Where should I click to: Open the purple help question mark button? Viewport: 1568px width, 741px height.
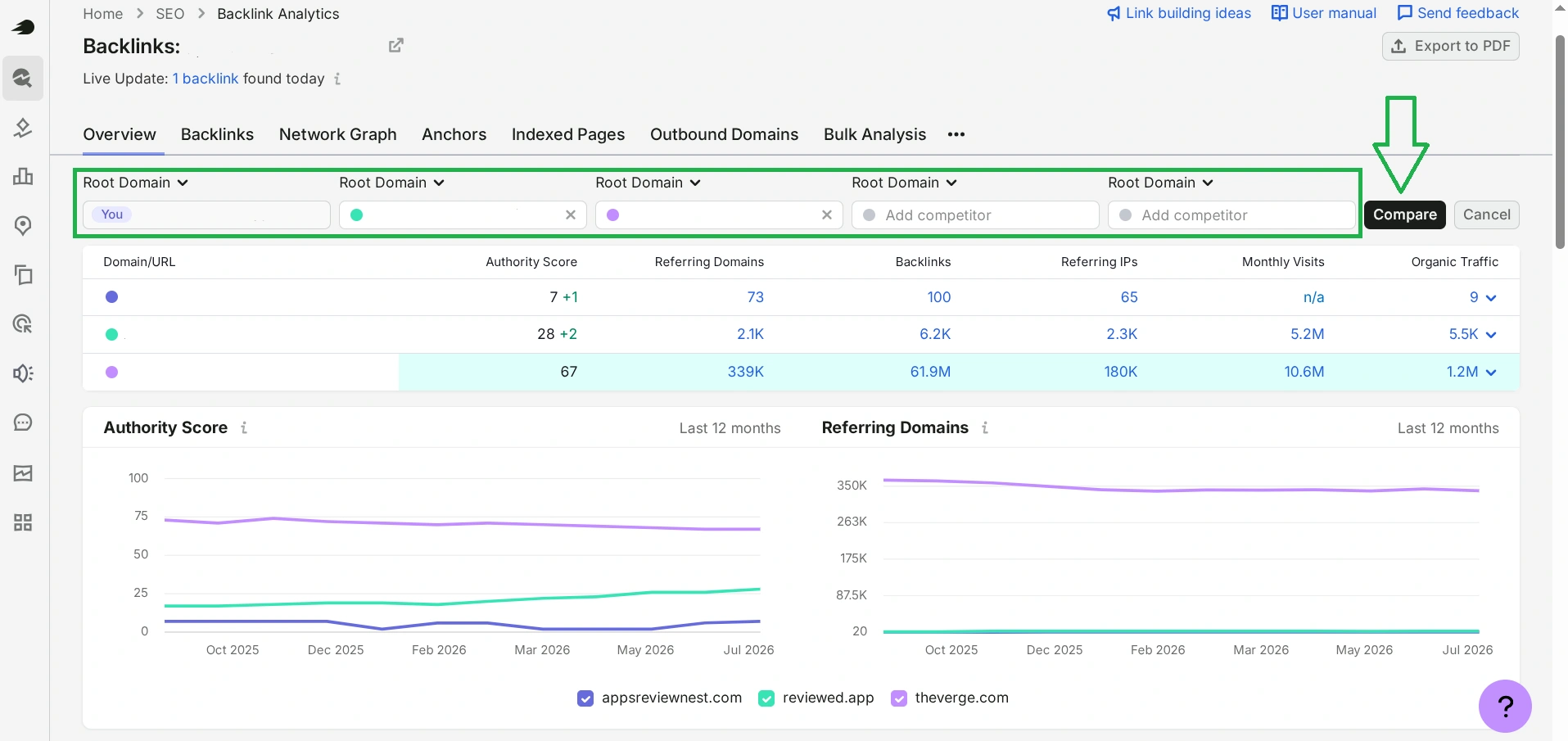tap(1505, 706)
